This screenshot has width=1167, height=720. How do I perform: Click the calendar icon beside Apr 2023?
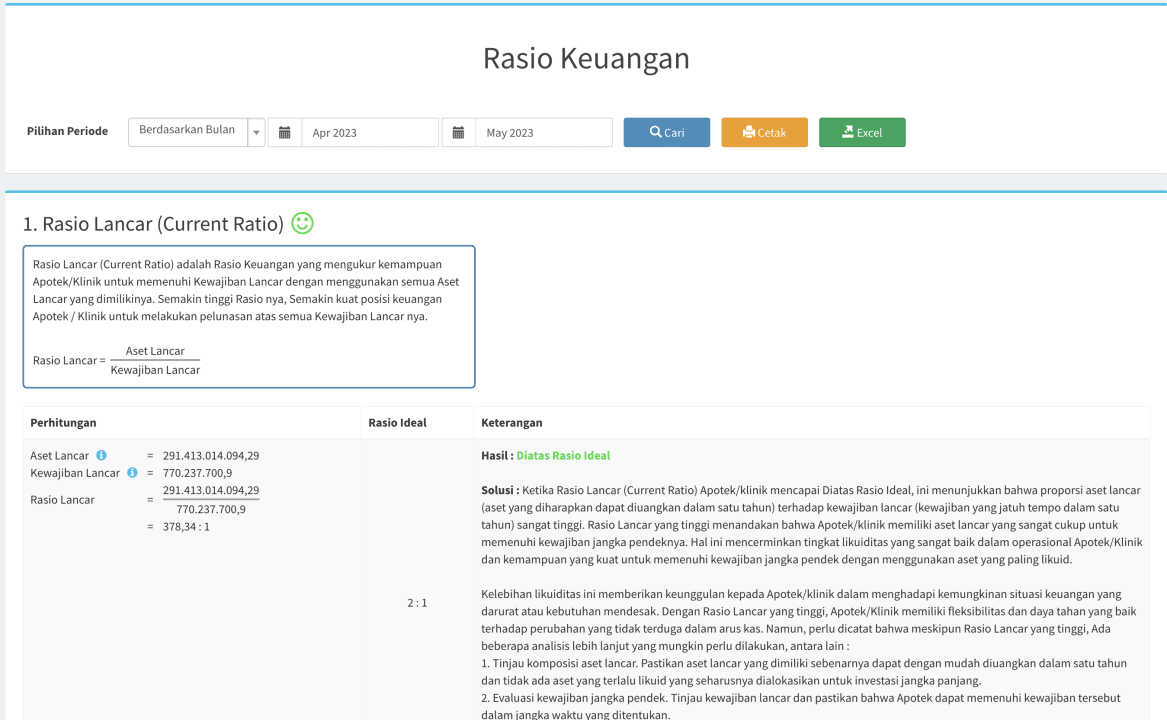click(x=285, y=133)
